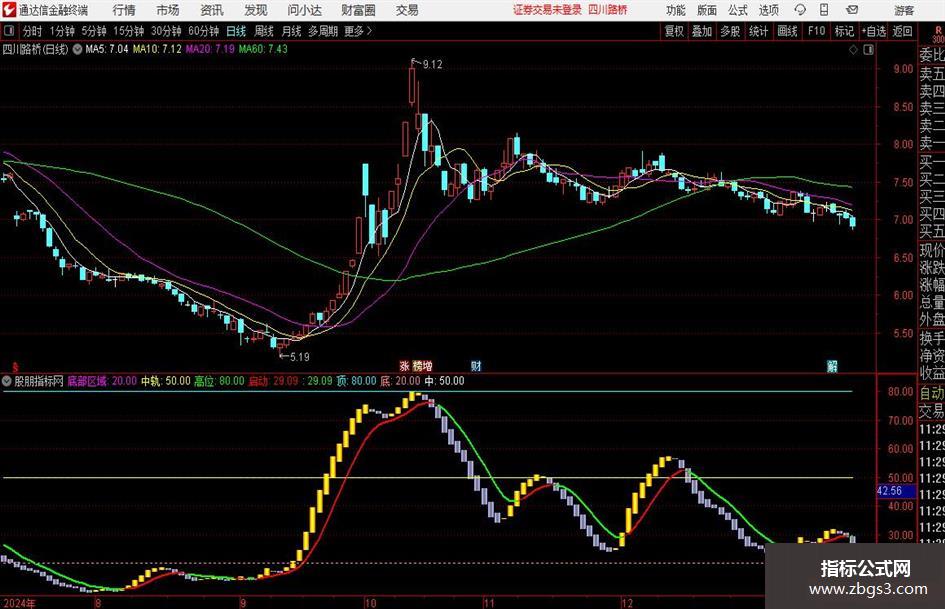Switch to the 周线 weekly tab
The height and width of the screenshot is (609, 945).
(x=263, y=31)
